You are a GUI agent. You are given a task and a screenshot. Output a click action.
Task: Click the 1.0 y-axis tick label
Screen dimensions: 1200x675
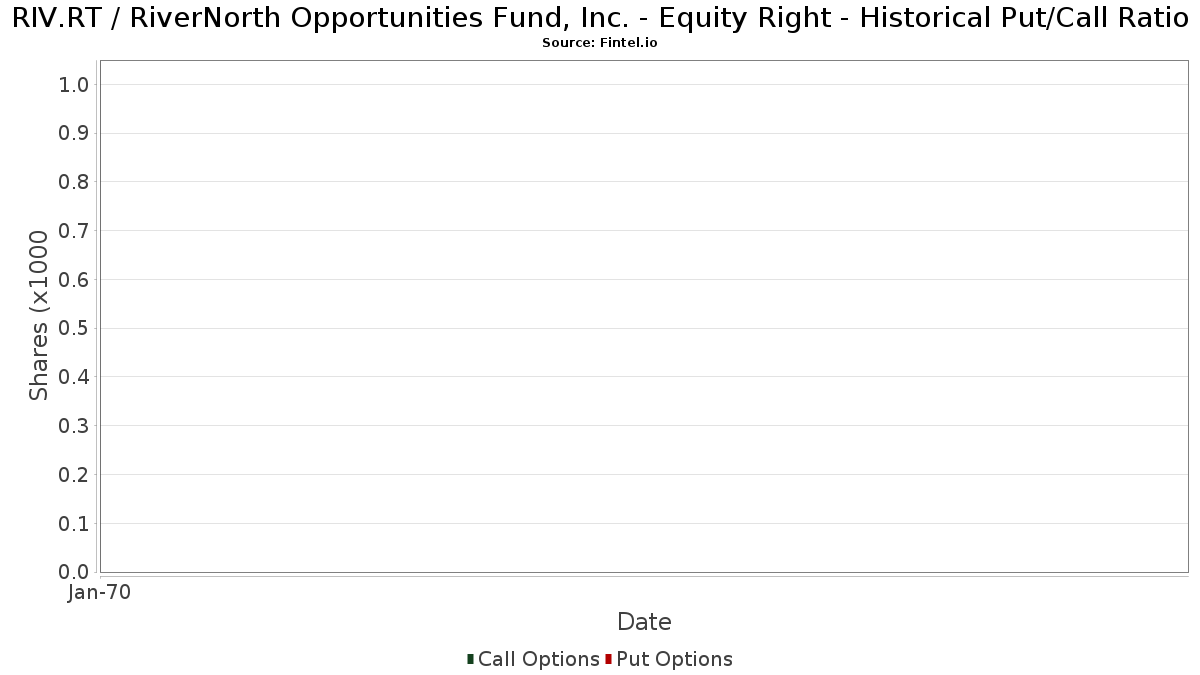pos(74,85)
